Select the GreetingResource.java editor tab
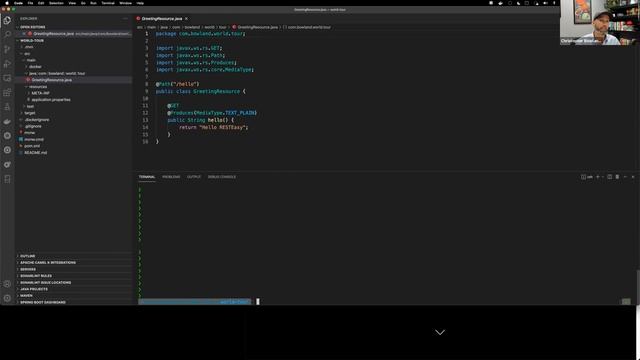Screen dimensions: 640x360 click(162, 19)
